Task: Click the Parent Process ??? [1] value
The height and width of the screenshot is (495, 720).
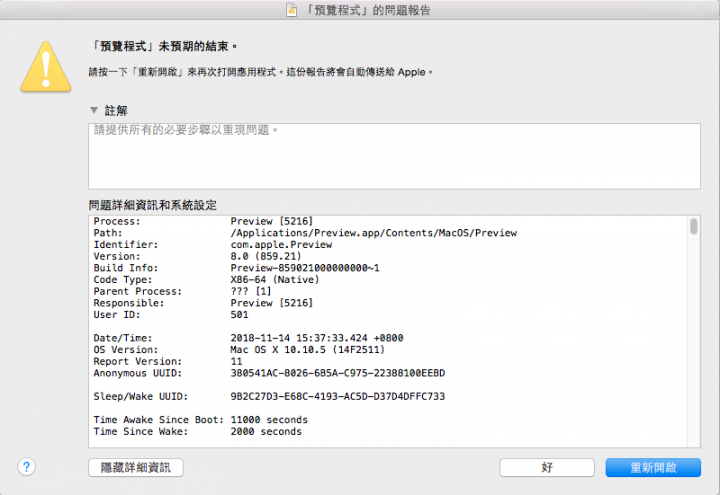Action: (251, 291)
